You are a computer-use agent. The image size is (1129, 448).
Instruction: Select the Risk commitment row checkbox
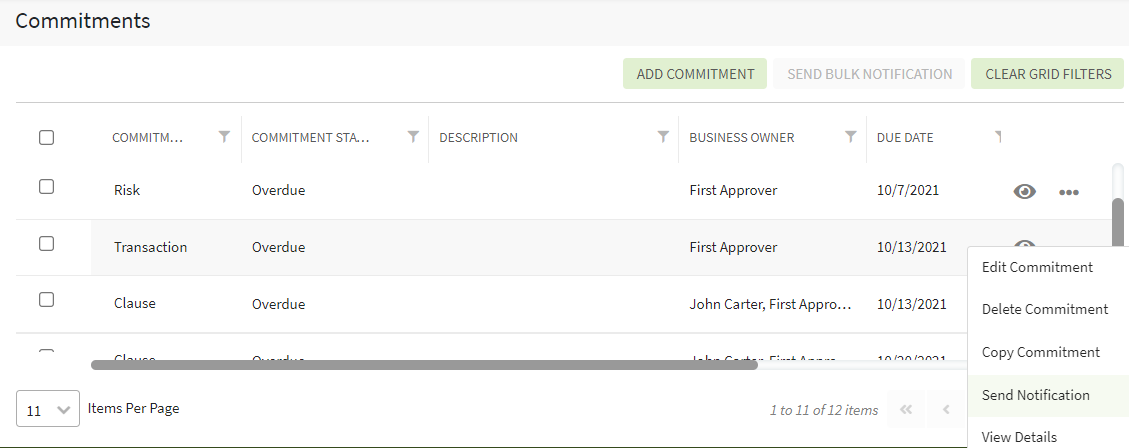point(47,186)
